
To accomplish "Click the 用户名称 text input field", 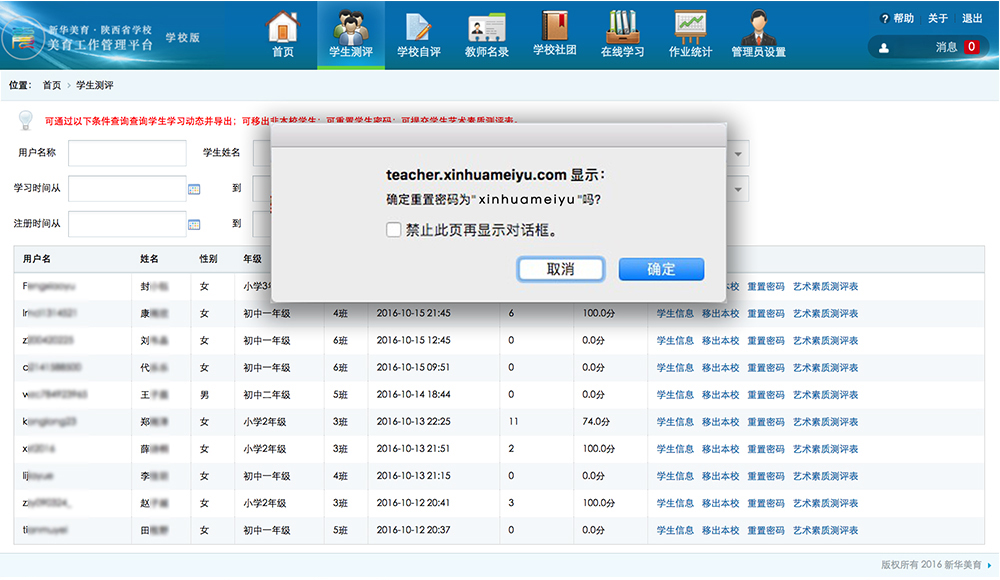I will coord(127,153).
